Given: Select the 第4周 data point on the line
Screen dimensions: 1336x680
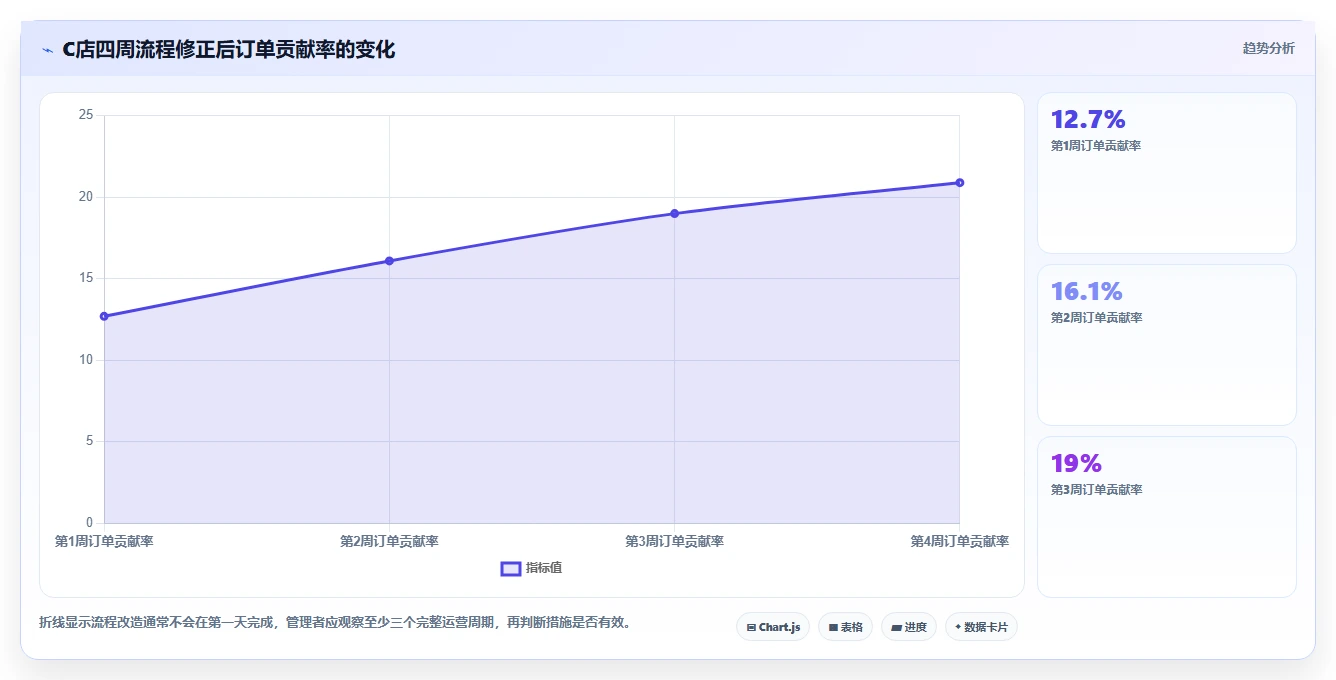Looking at the screenshot, I should coord(959,182).
